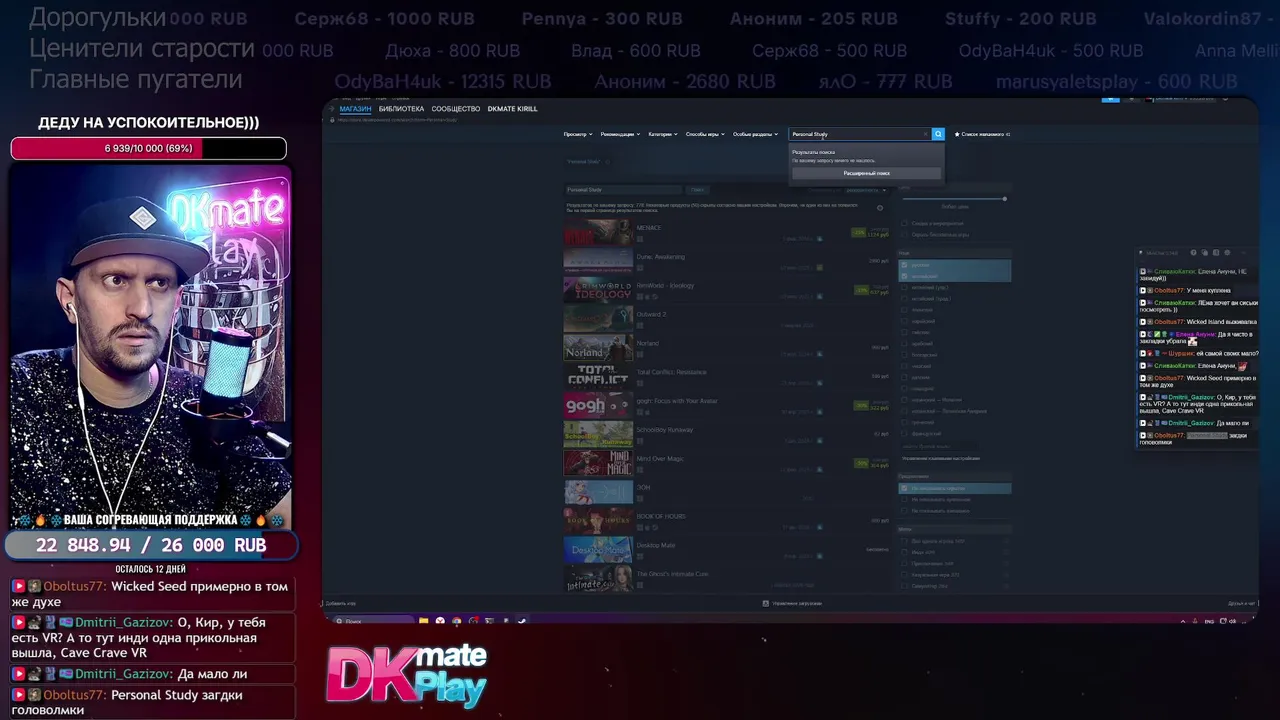Open the DKMATE KIRILL profile tab
Screen dimensions: 1280x720
tap(512, 108)
